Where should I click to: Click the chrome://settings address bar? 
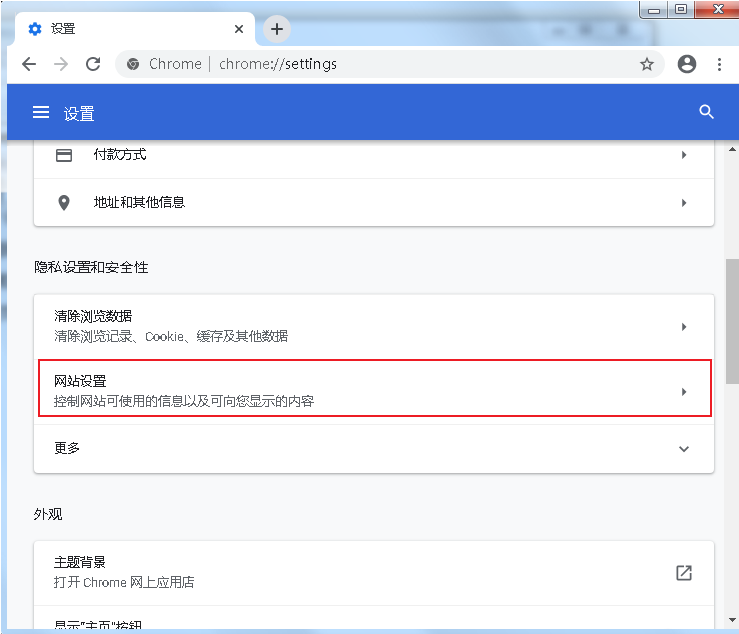click(380, 64)
